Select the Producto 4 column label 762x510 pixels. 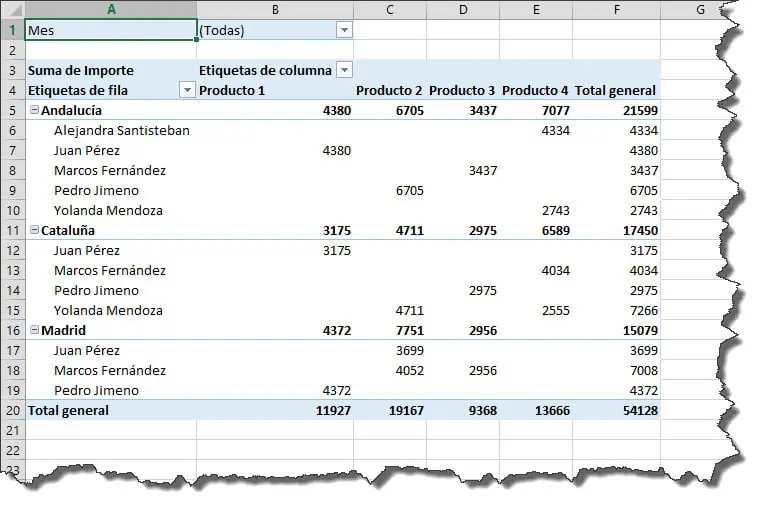(535, 90)
